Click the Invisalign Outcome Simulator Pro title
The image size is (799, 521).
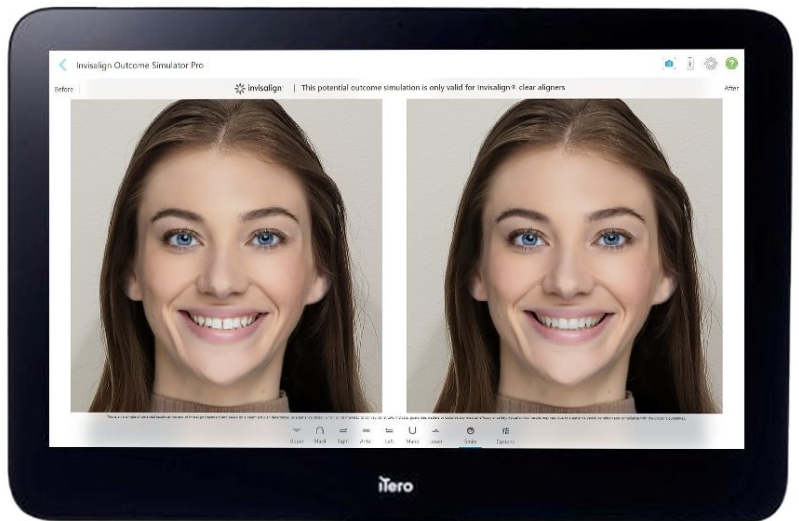pyautogui.click(x=140, y=65)
